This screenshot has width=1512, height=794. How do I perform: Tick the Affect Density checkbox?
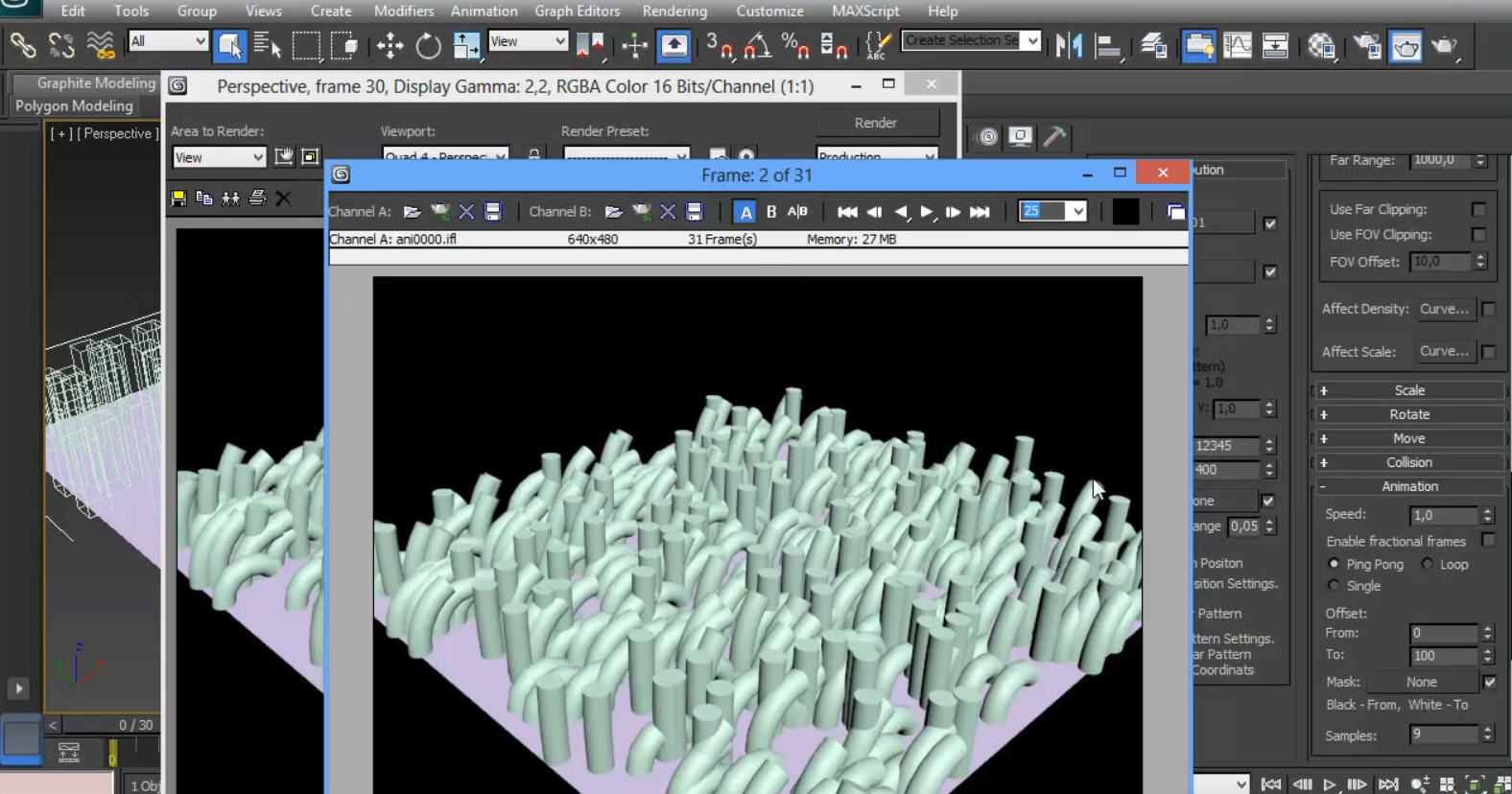[x=1488, y=309]
